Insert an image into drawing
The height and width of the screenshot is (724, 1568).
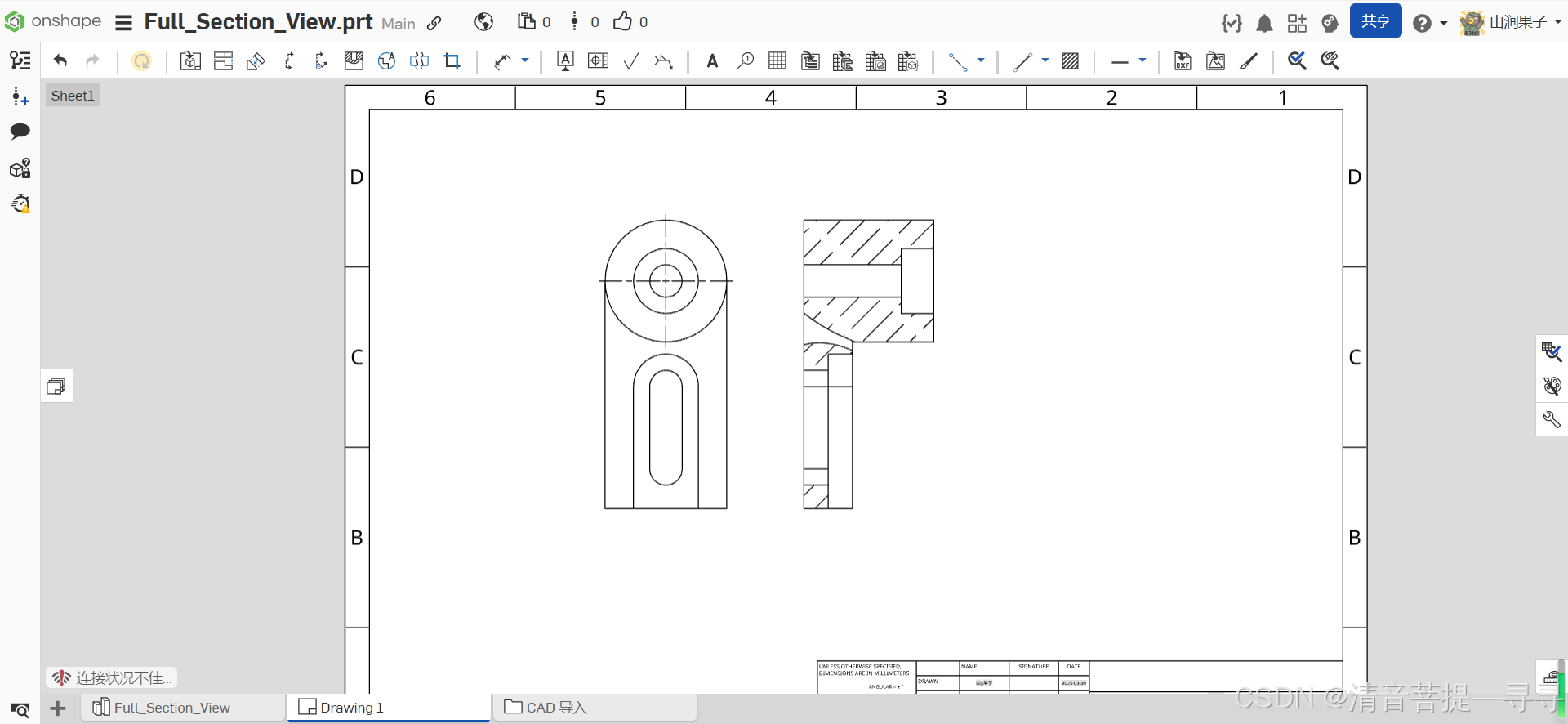(1215, 60)
